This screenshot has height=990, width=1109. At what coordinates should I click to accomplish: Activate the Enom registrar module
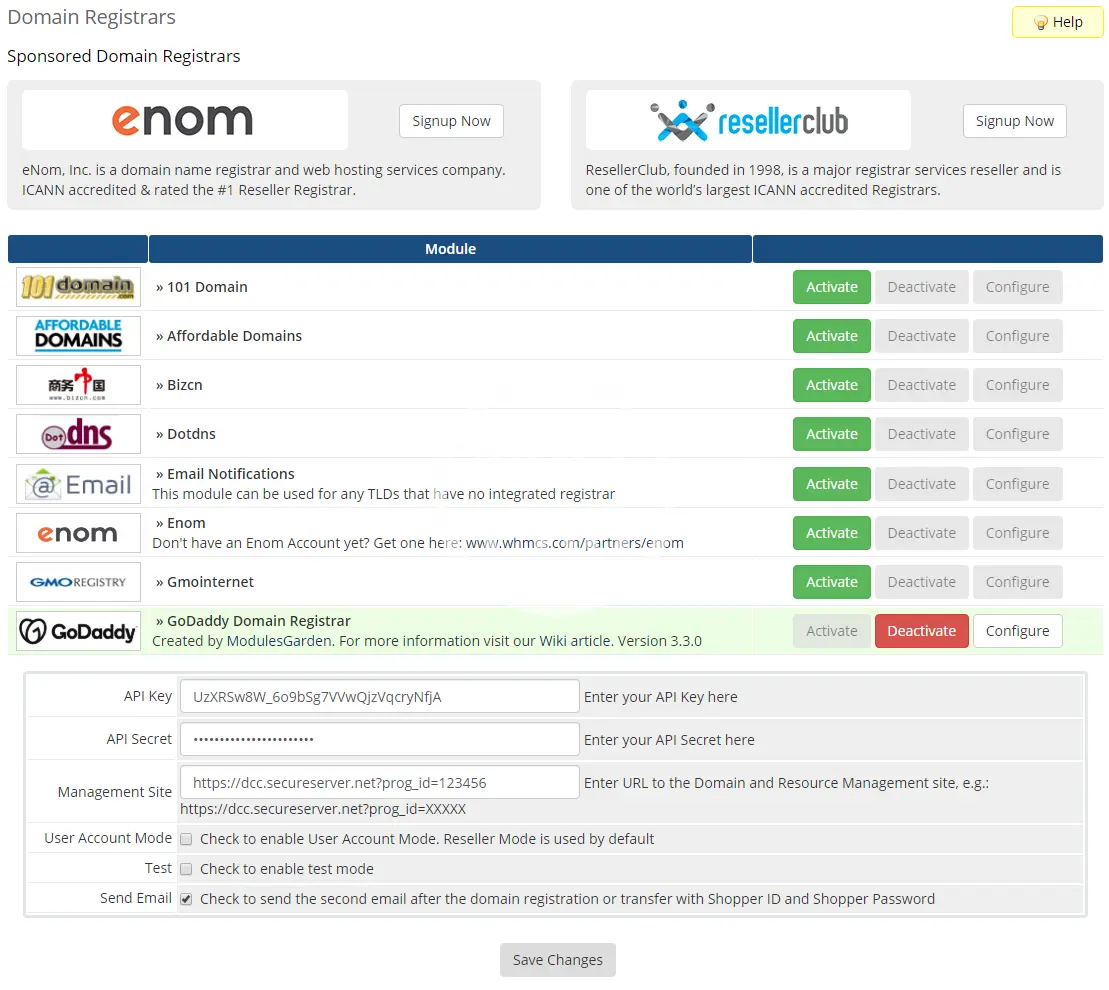click(x=832, y=533)
